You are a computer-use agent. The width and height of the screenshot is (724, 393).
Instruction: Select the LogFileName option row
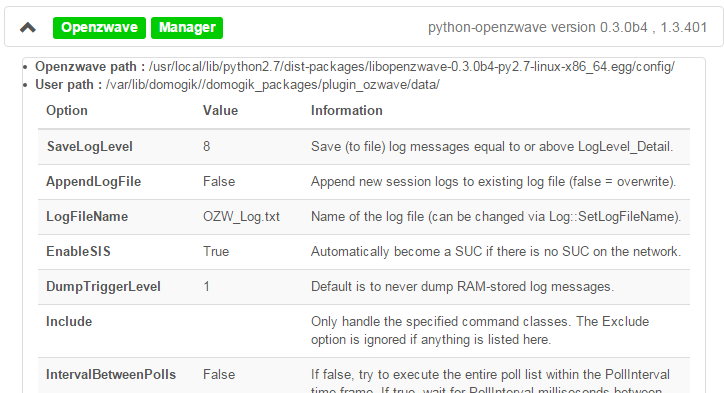click(364, 217)
